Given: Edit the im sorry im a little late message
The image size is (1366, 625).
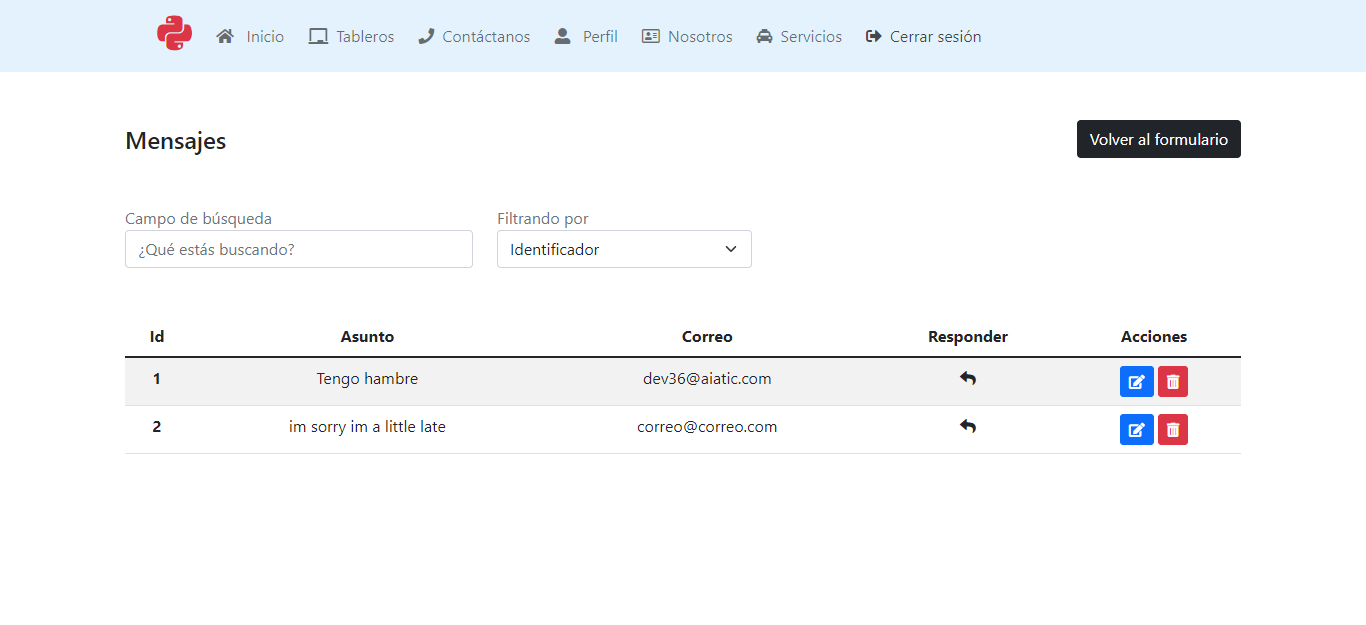Looking at the screenshot, I should tap(1137, 429).
